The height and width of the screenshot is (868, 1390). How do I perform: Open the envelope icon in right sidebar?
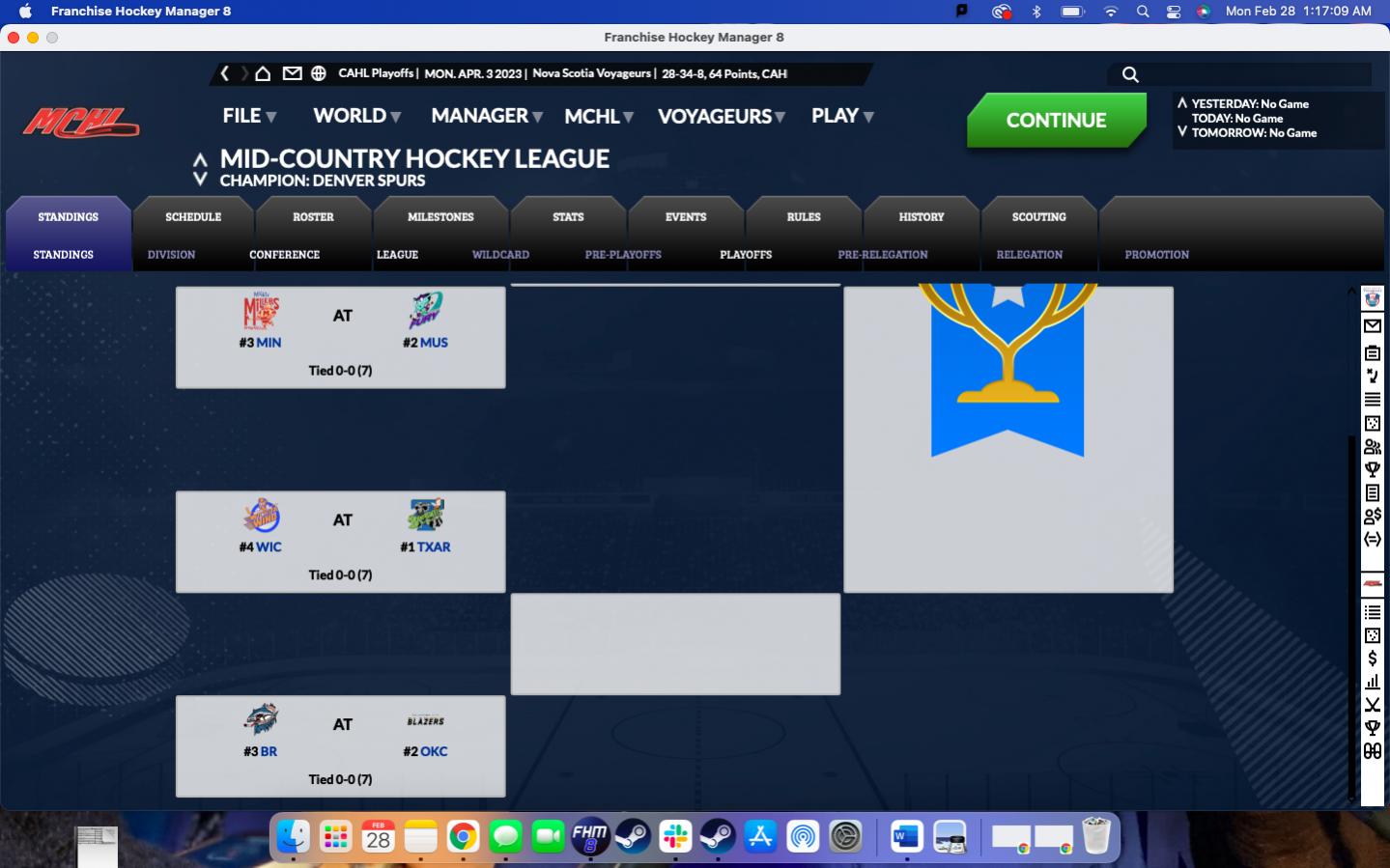[x=1372, y=326]
